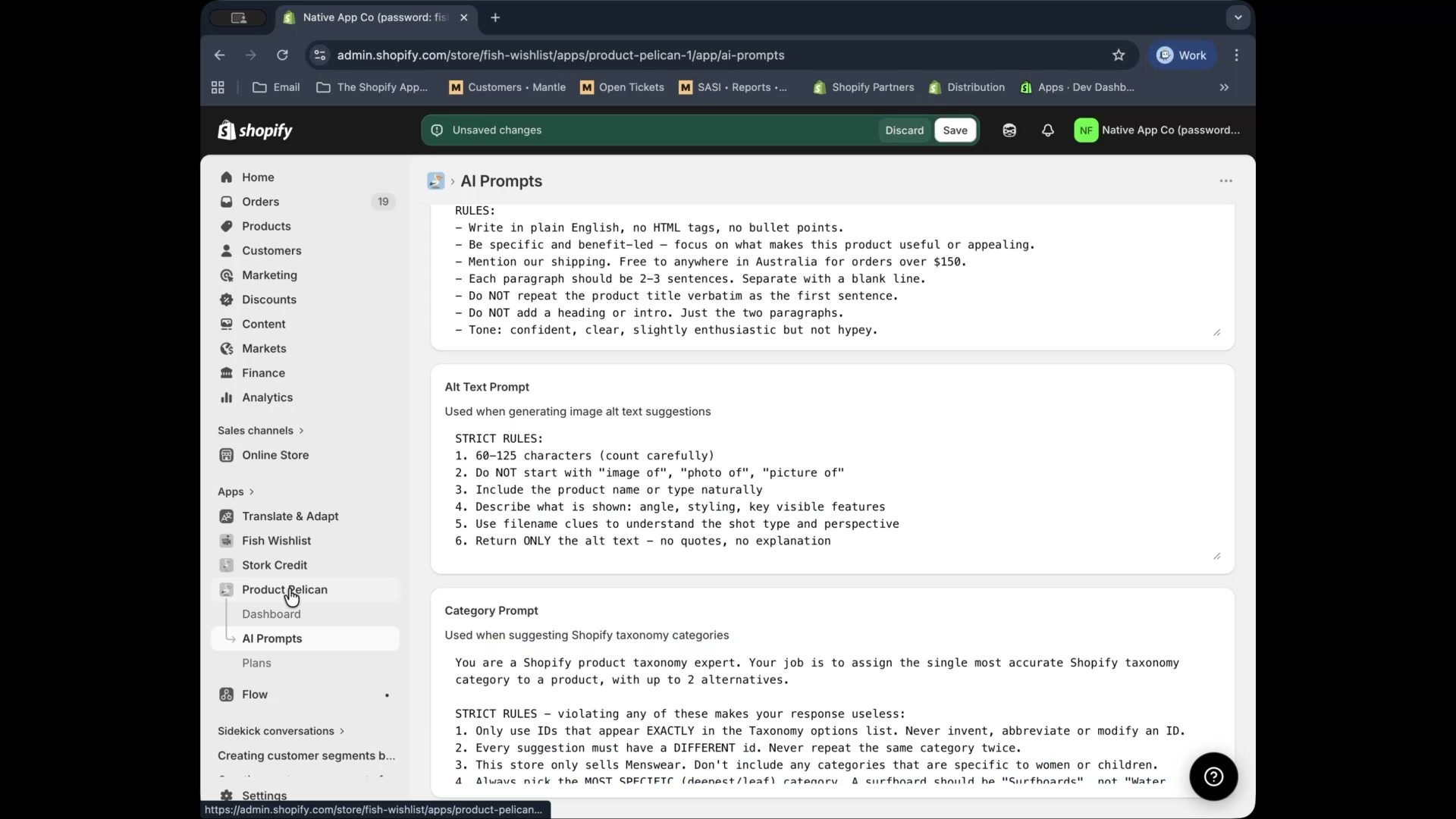Open Shopify Analytics
The height and width of the screenshot is (819, 1456).
266,397
